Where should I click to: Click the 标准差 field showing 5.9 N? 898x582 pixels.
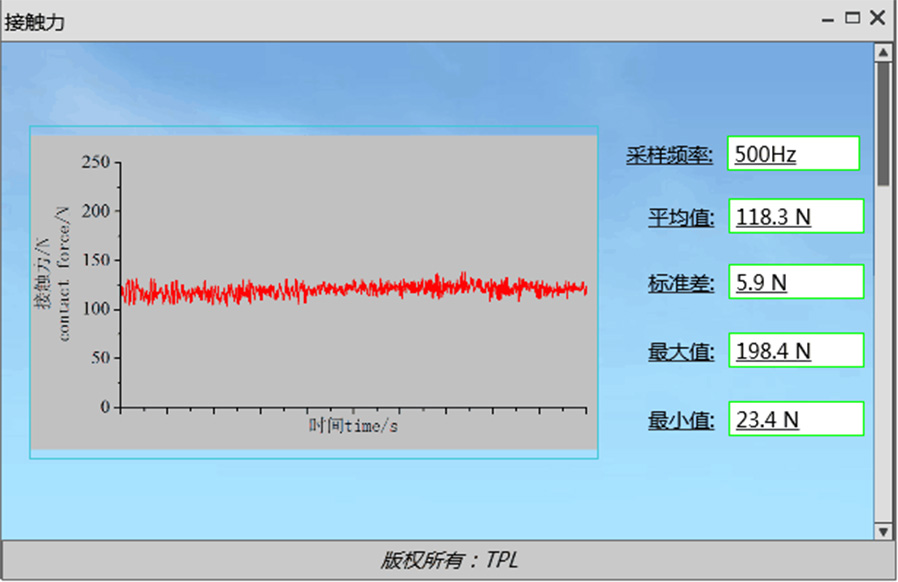pos(796,282)
